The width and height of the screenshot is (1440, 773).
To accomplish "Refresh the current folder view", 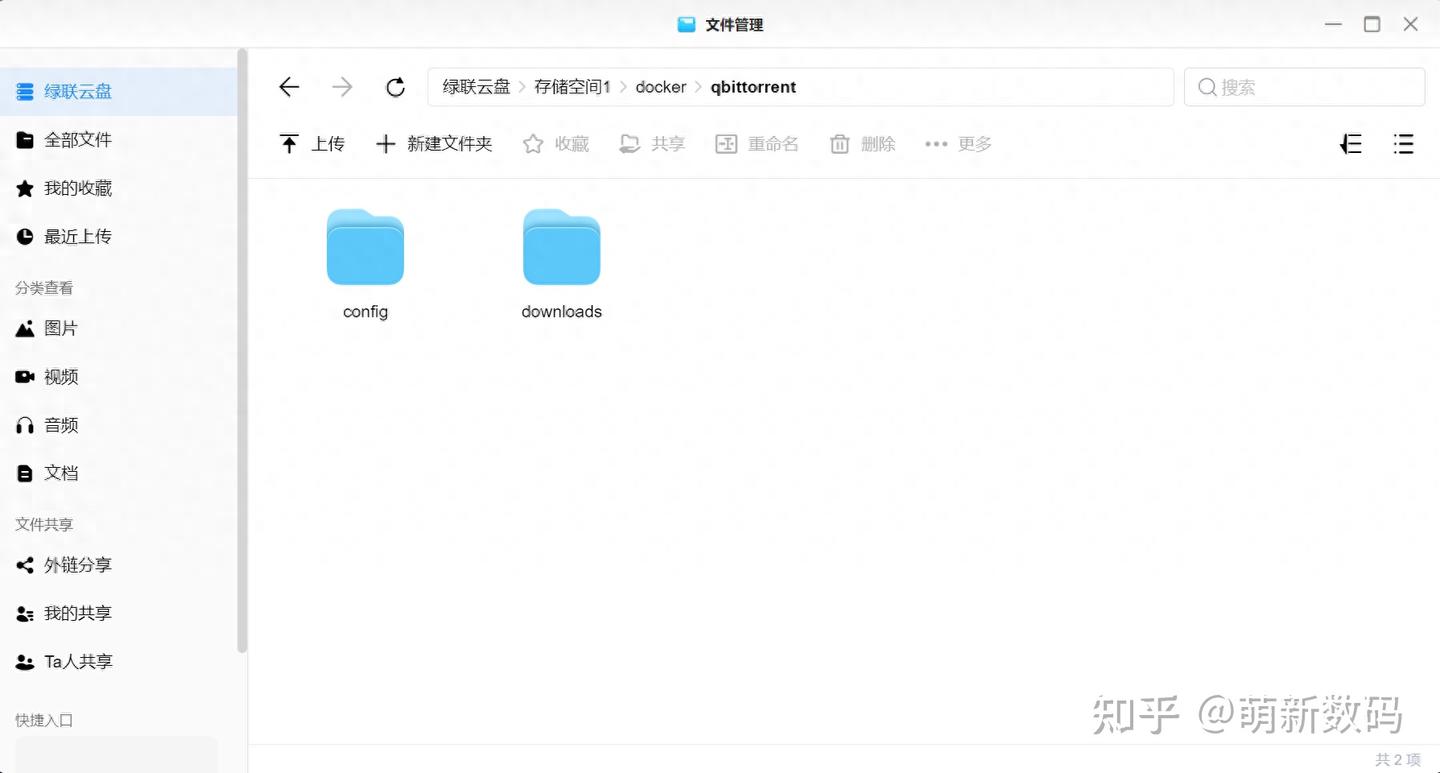I will click(x=395, y=87).
